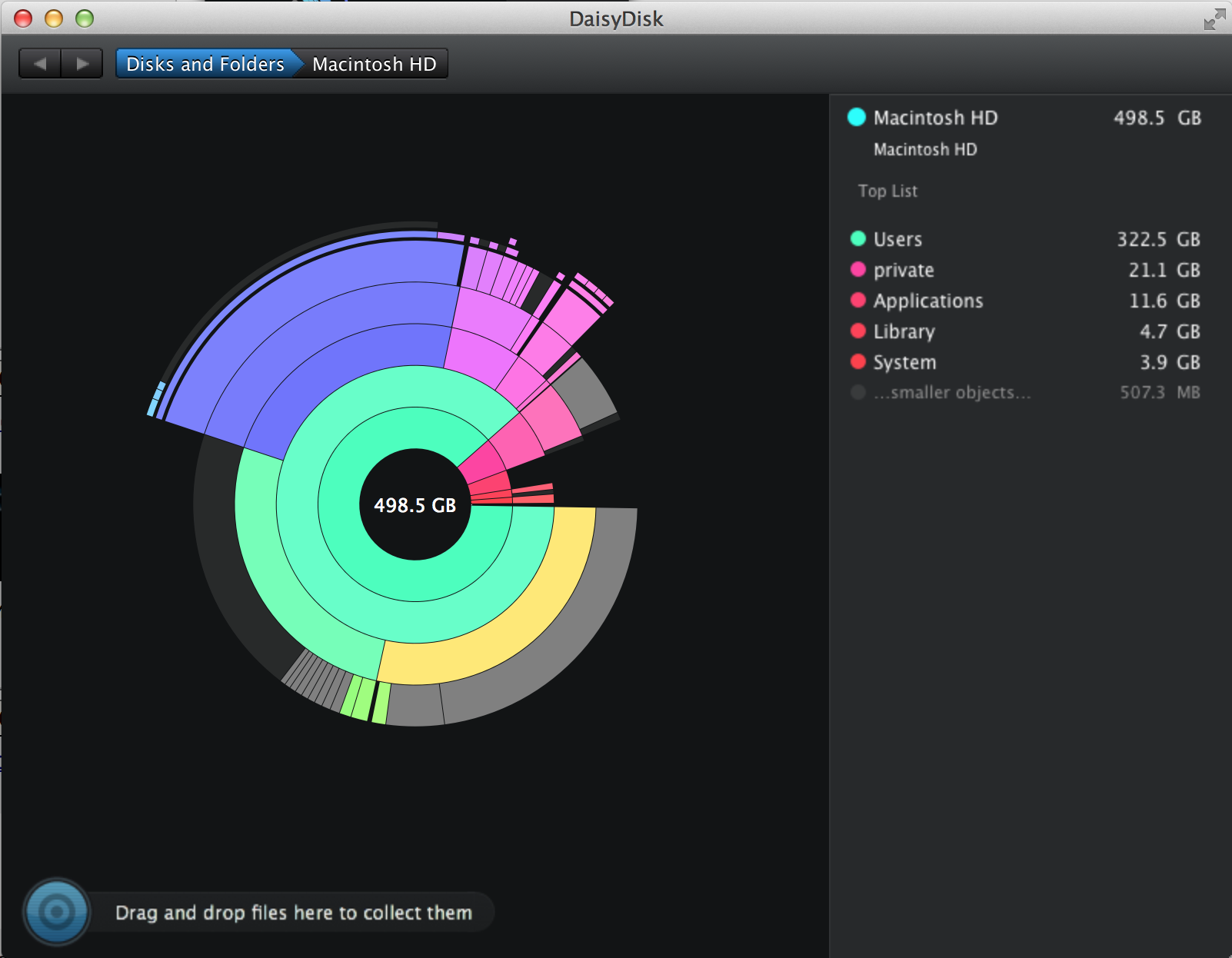The height and width of the screenshot is (958, 1232).
Task: Select Applications in the Top List
Action: [x=1025, y=301]
